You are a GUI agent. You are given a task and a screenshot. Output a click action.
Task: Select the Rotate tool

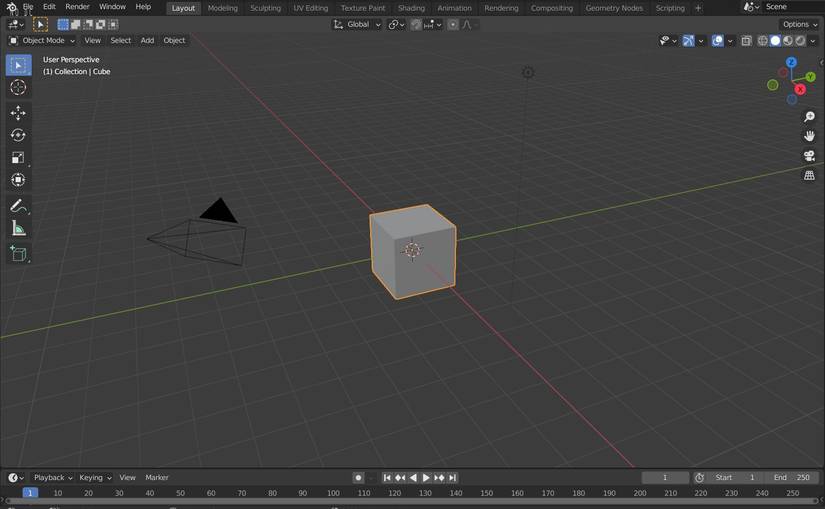tap(18, 135)
